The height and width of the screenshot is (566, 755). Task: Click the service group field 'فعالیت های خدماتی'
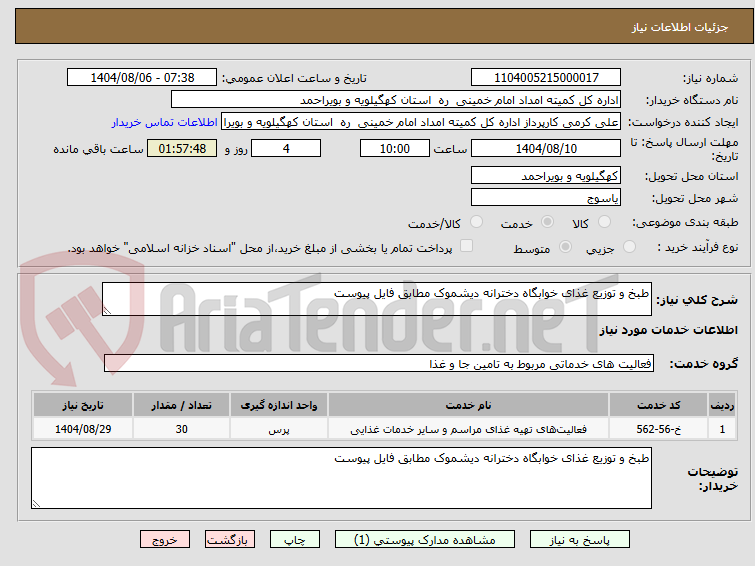pyautogui.click(x=379, y=364)
